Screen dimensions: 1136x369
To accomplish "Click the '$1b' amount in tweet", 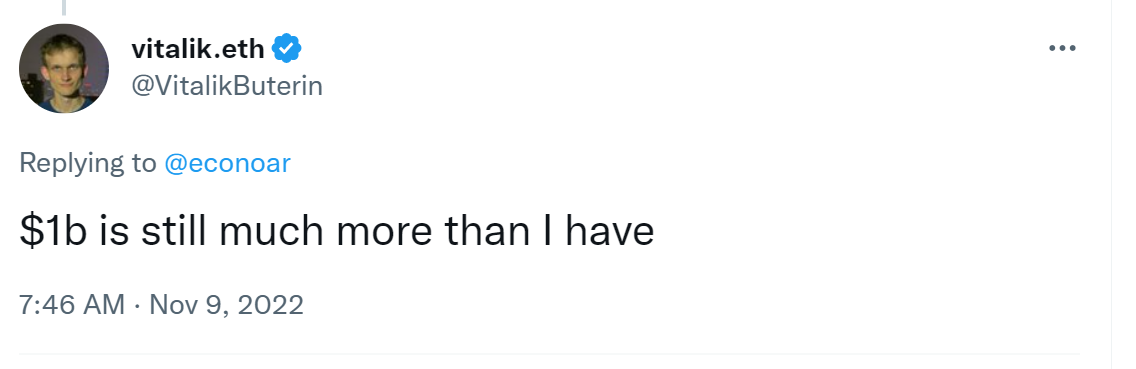I will tap(53, 232).
